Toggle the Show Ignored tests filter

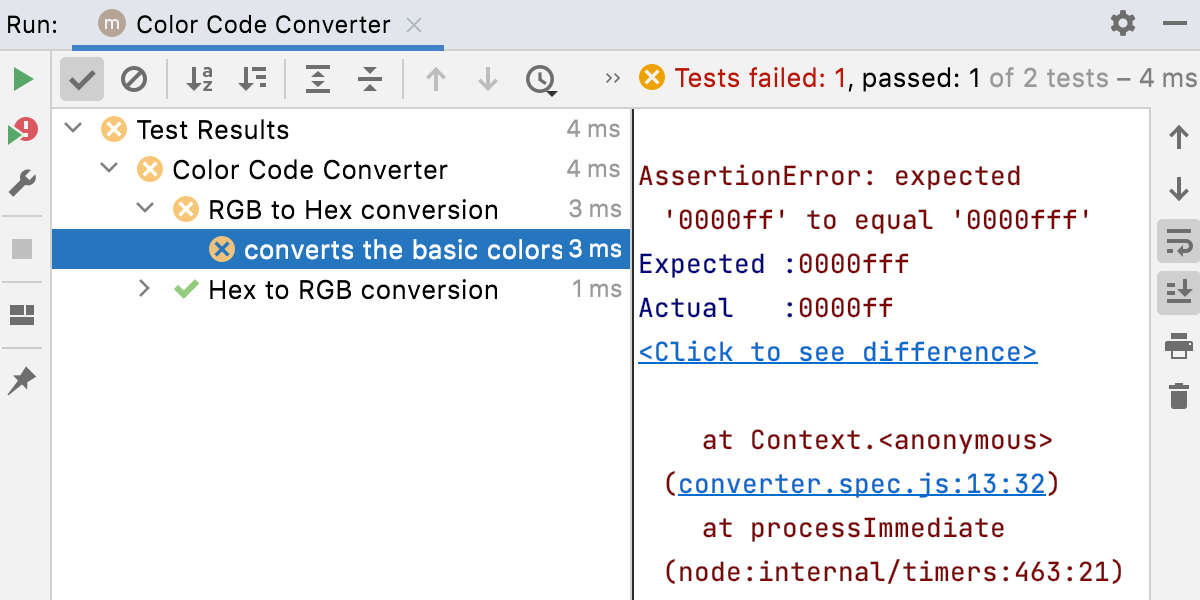(135, 79)
